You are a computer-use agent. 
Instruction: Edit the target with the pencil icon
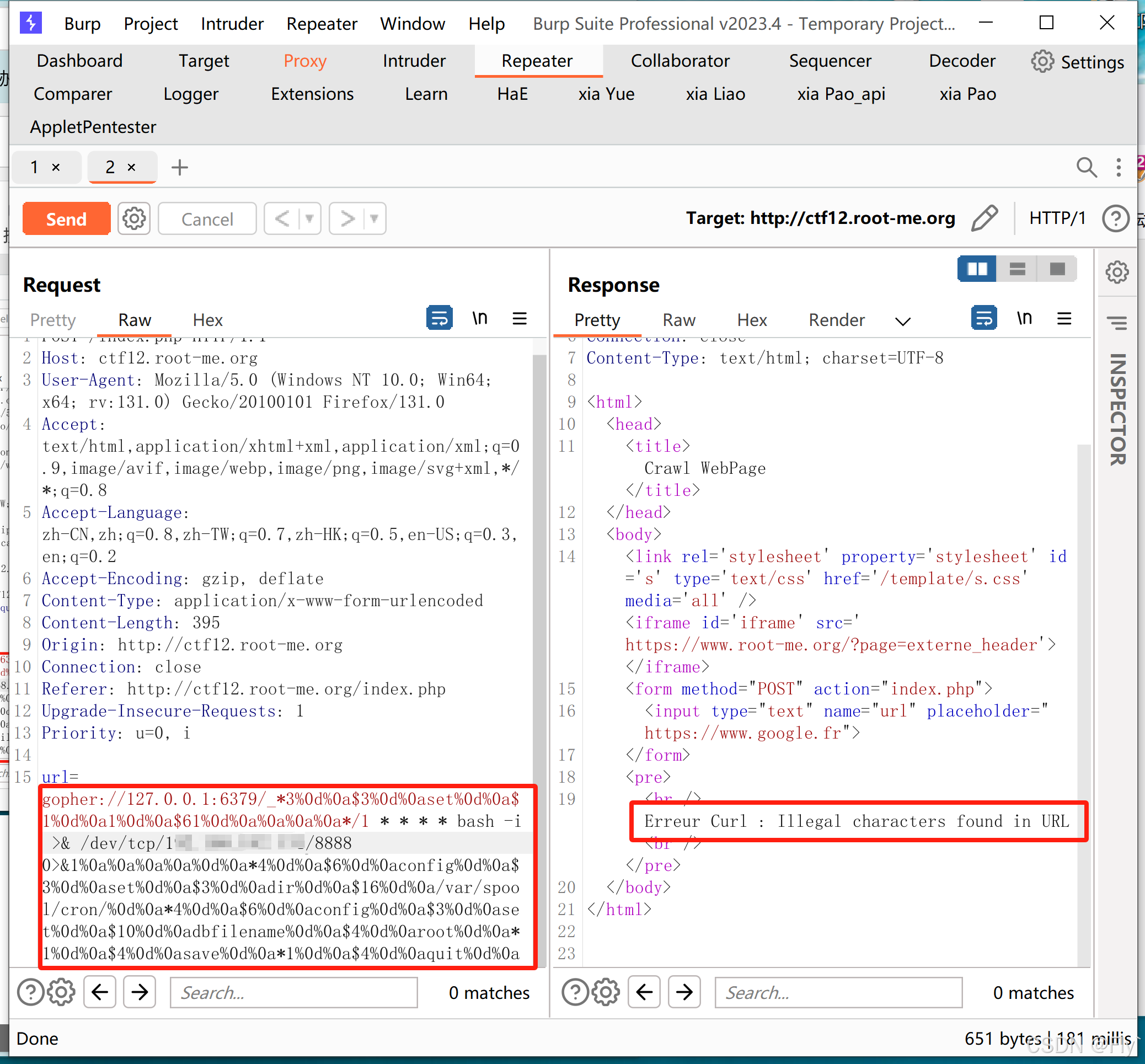[x=985, y=218]
